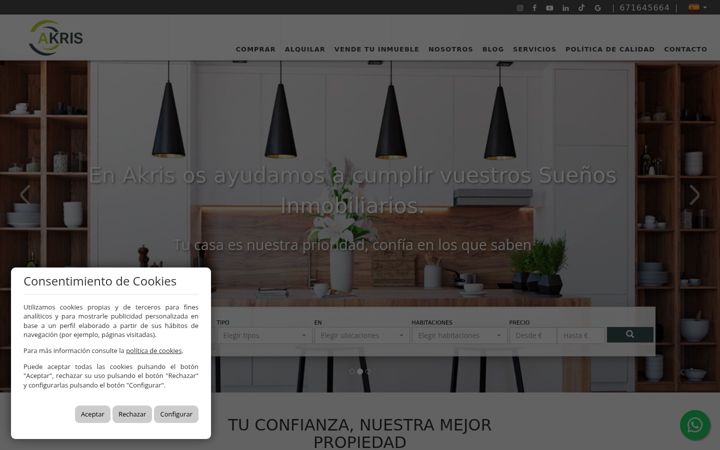This screenshot has height=450, width=720.
Task: Run property search with magnifier button
Action: 630,335
